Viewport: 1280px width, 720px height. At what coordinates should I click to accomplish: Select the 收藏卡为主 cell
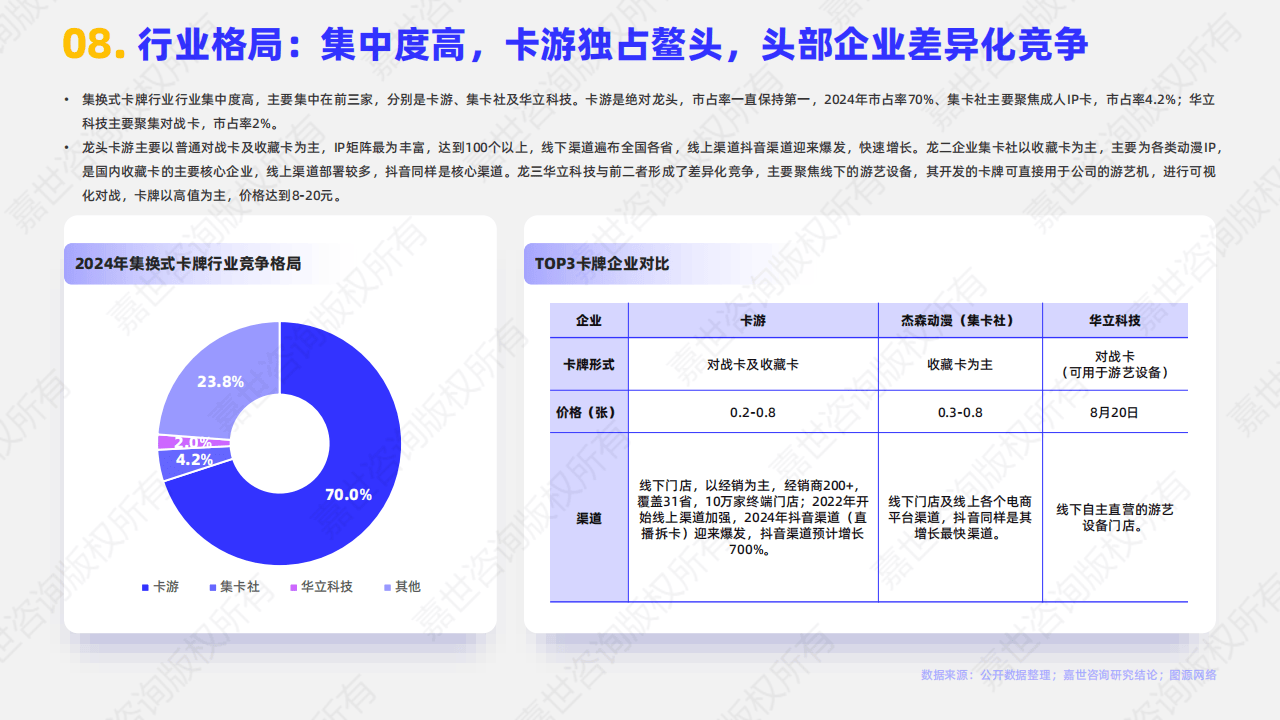(960, 364)
